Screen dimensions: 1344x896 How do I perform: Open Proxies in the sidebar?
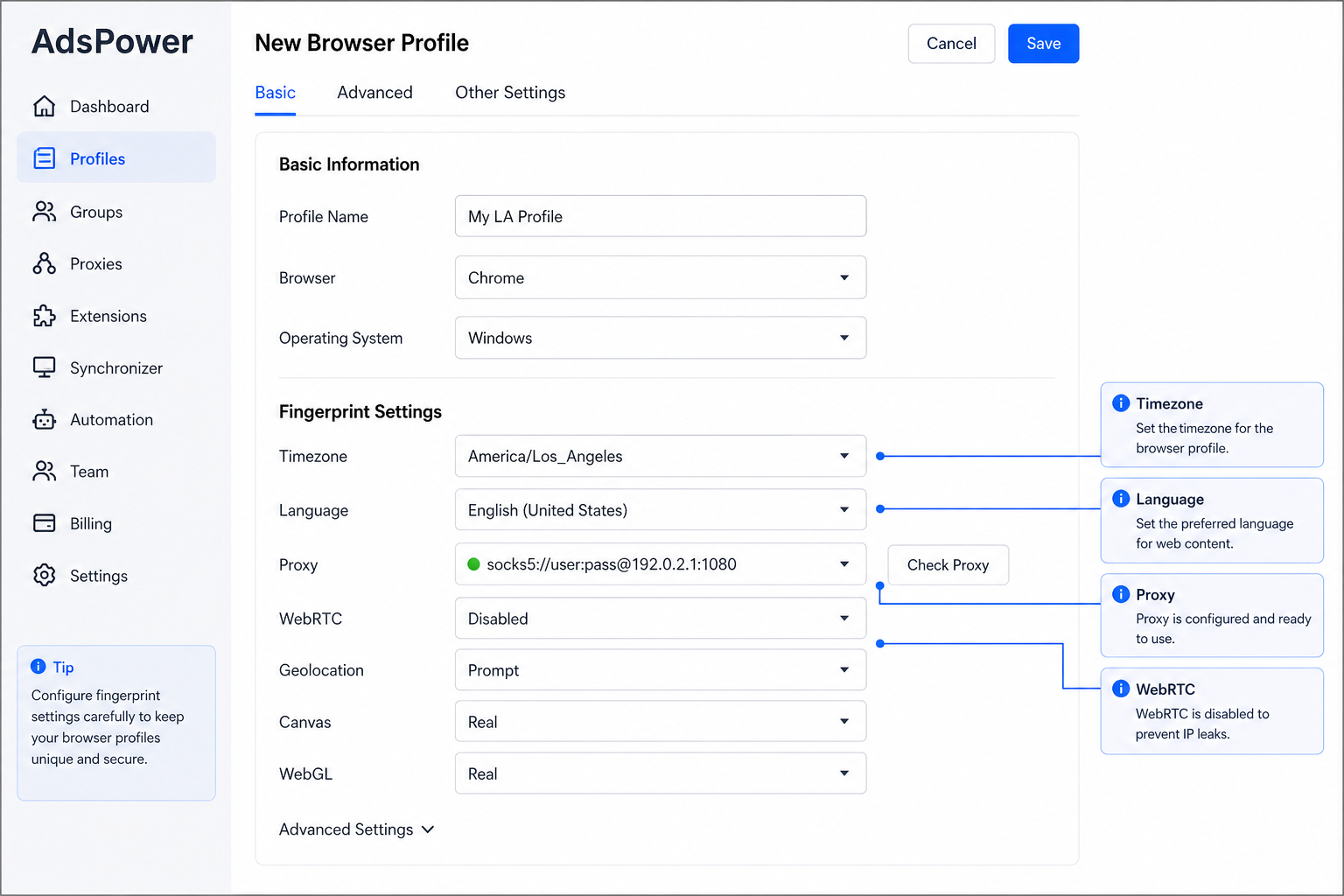(116, 263)
